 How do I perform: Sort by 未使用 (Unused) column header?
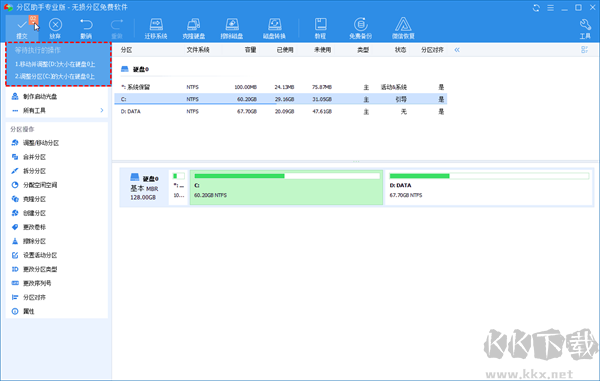(x=323, y=50)
